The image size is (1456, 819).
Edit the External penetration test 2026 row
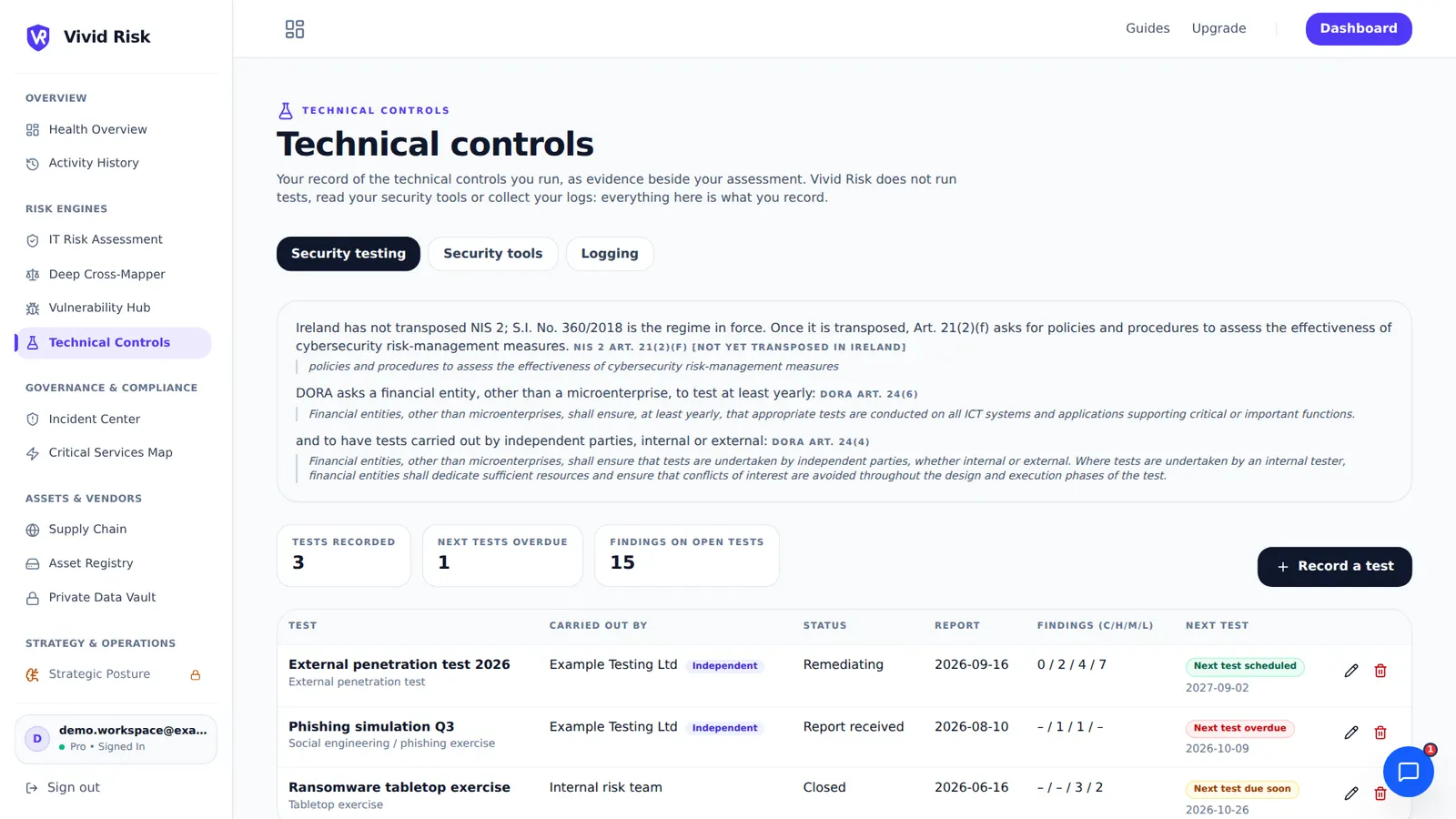1351,671
